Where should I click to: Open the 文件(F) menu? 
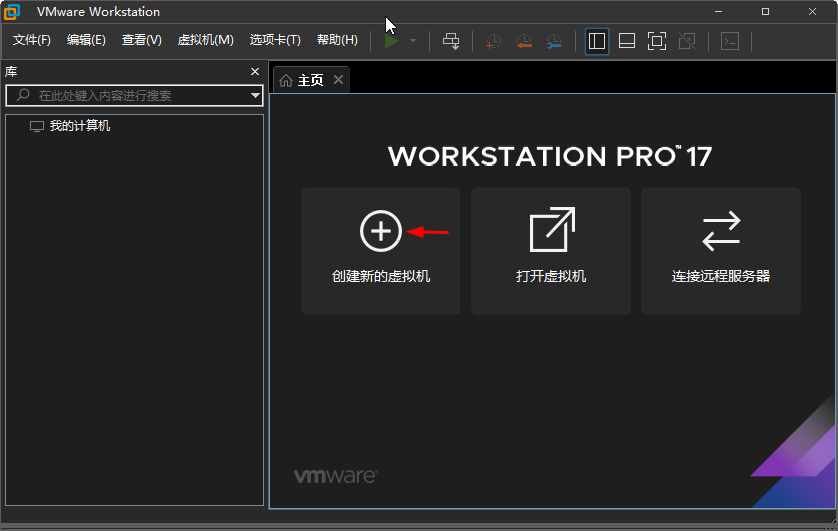(32, 40)
